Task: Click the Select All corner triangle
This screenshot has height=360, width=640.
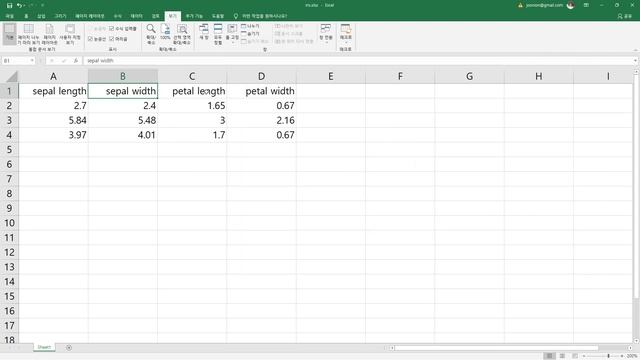Action: coord(12,76)
